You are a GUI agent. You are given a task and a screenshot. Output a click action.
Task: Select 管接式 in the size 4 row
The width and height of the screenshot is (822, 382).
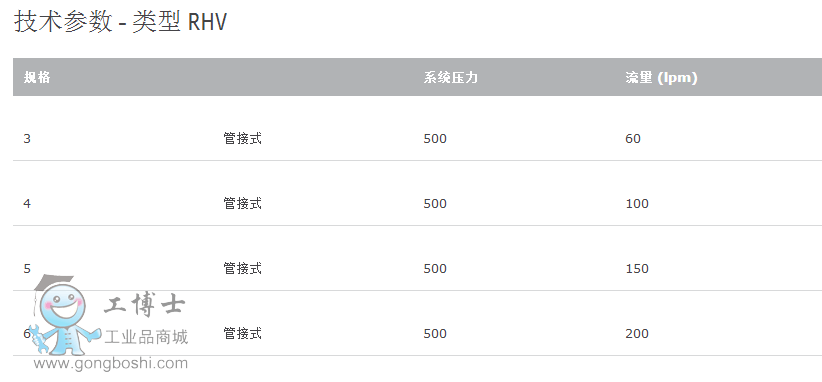click(242, 203)
